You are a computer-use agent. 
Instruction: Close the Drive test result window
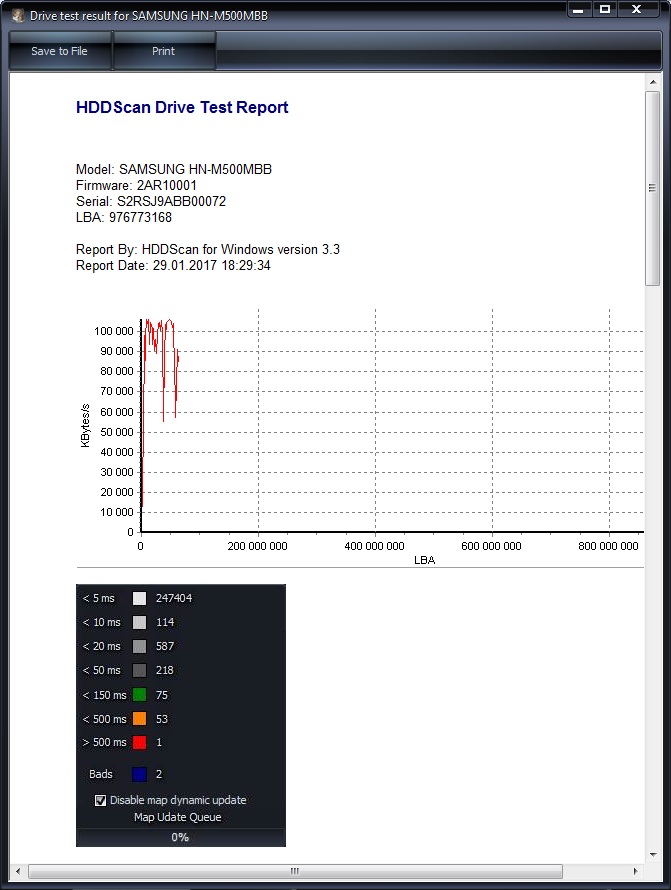tap(638, 9)
